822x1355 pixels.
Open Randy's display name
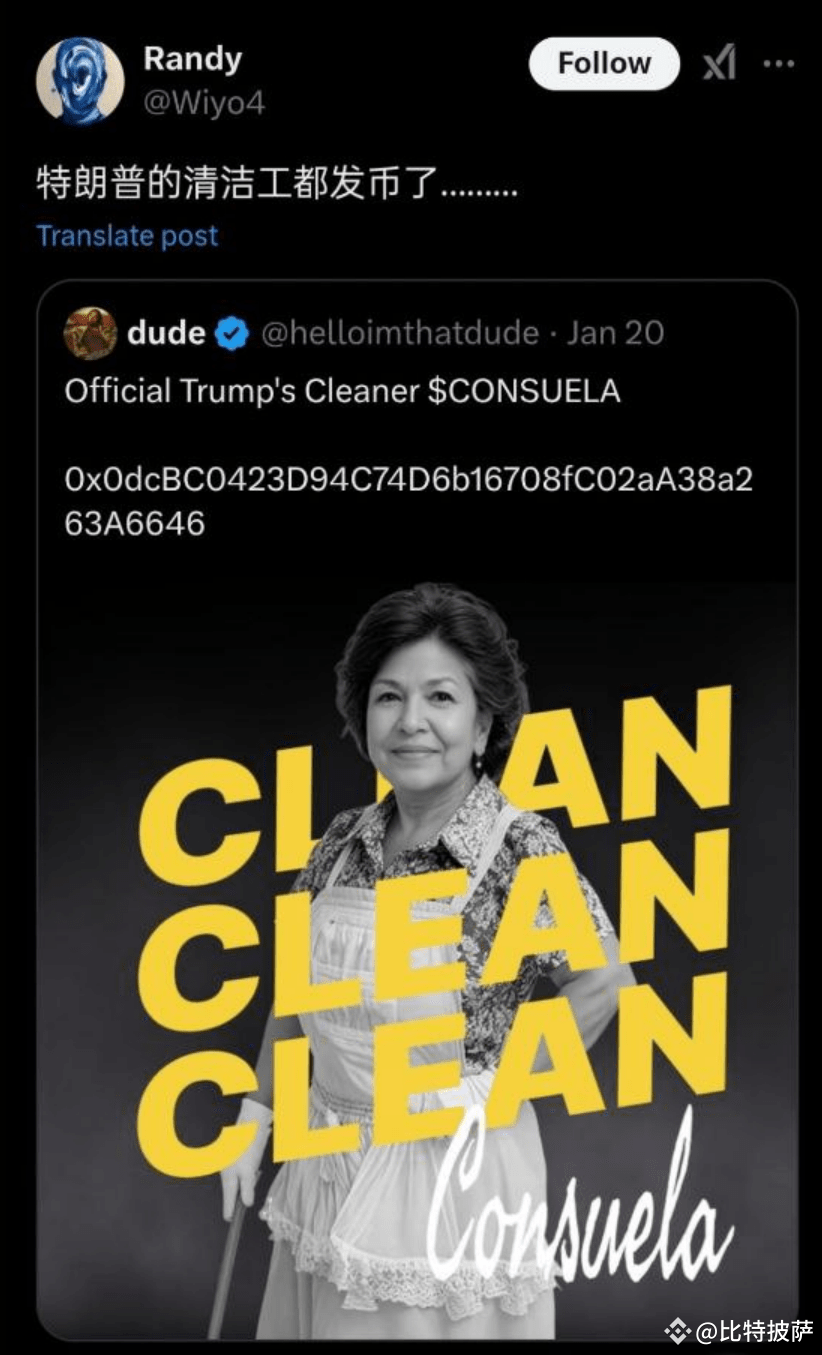coord(192,59)
